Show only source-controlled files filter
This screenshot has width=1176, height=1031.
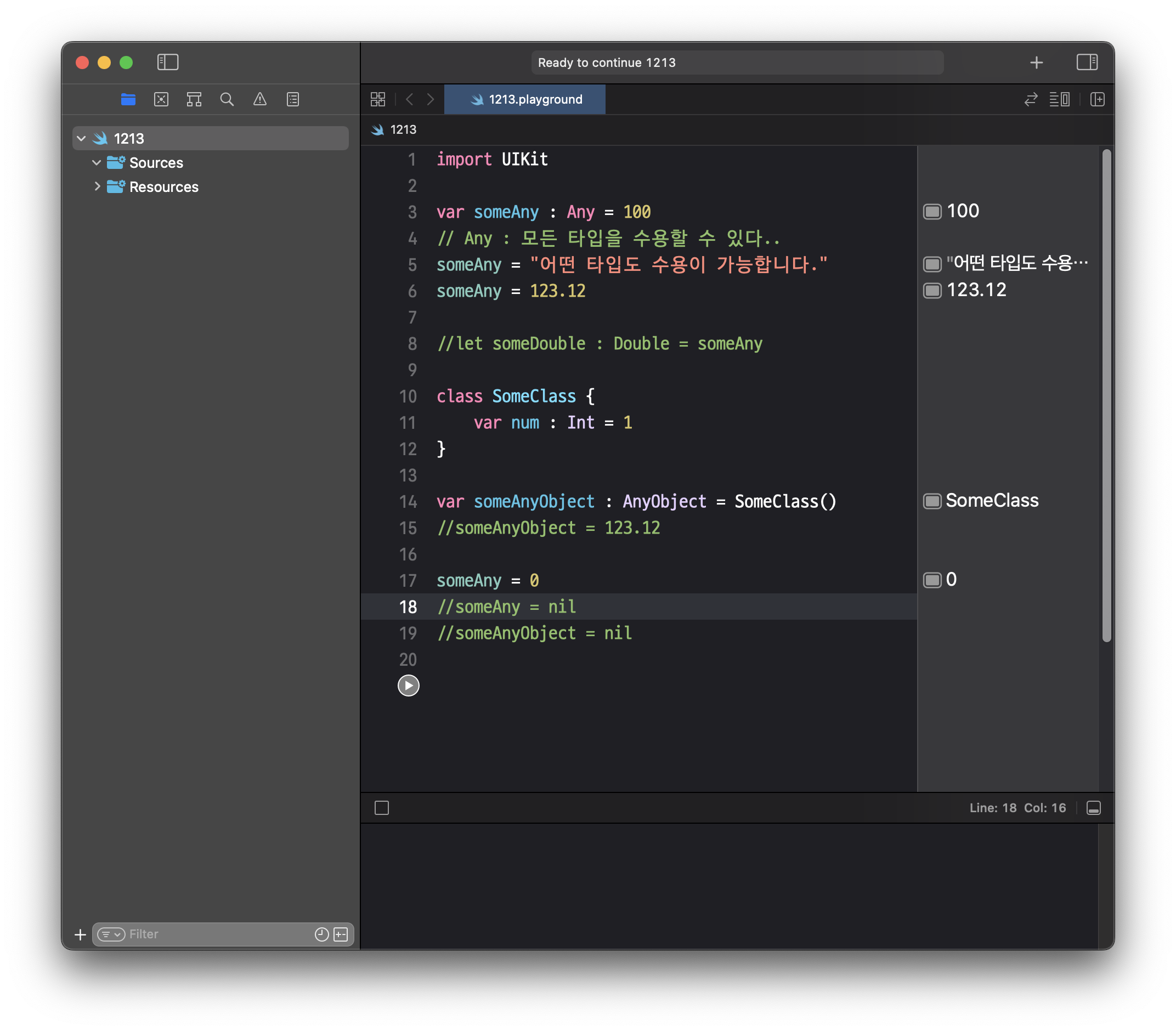tap(341, 934)
